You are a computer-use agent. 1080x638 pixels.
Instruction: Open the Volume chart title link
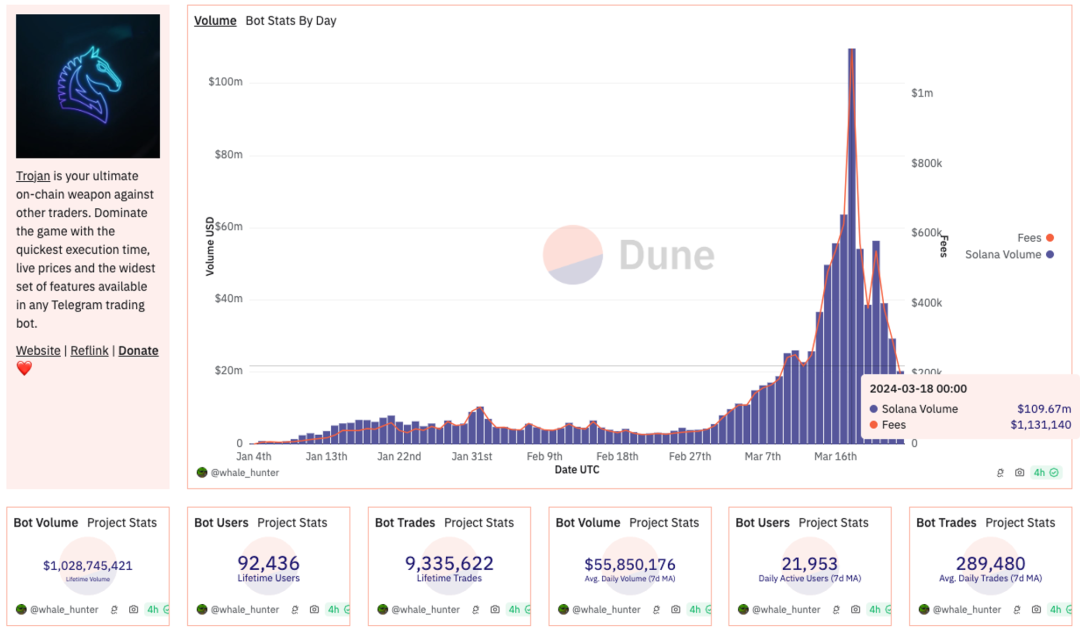point(215,21)
